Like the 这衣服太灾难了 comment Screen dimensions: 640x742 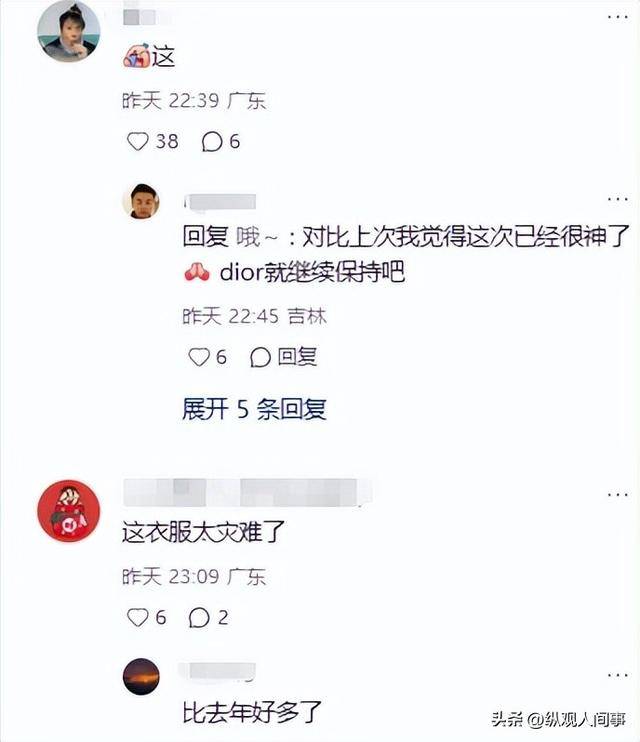coord(138,618)
